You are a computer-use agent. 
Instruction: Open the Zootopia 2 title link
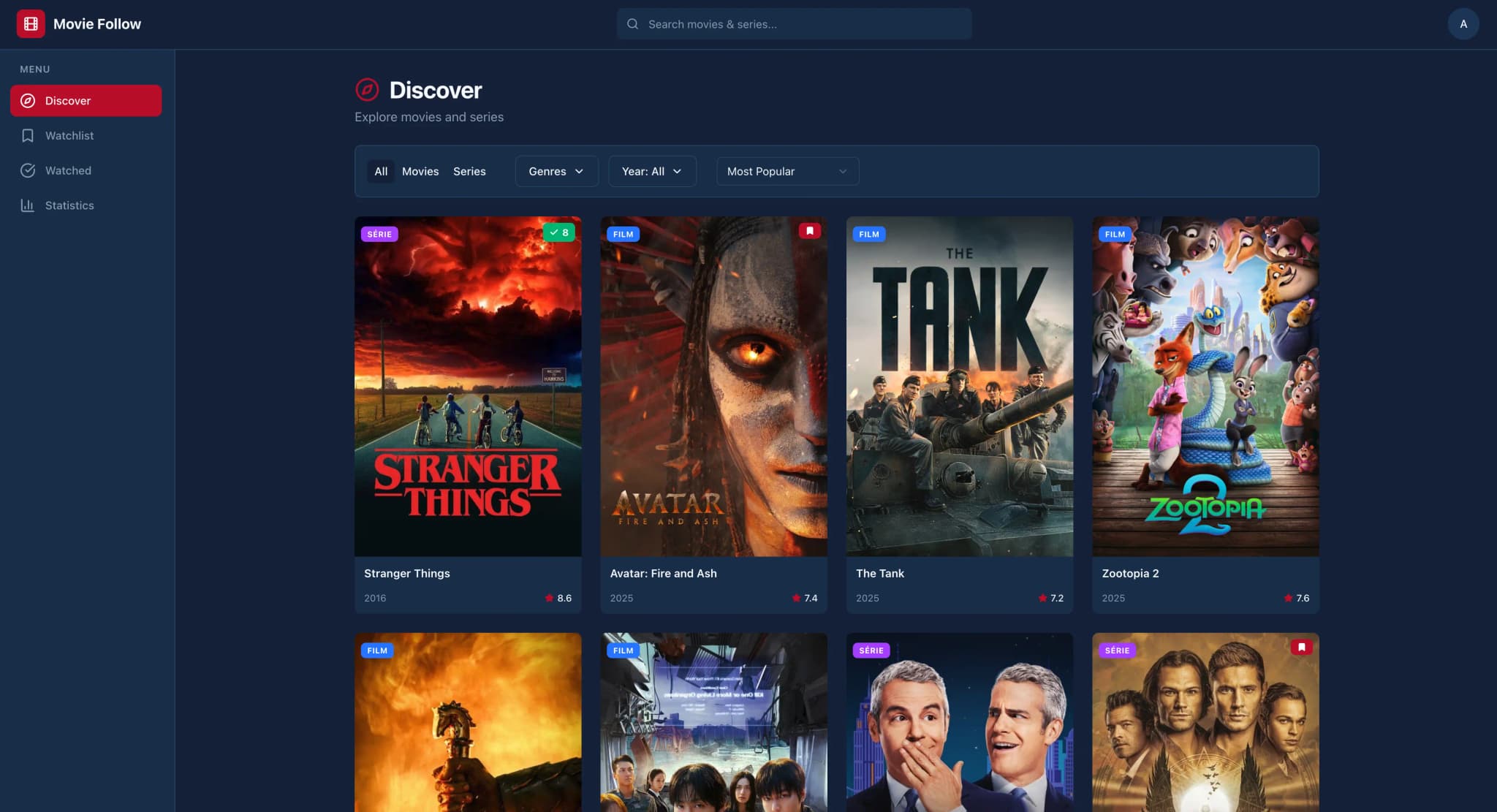tap(1130, 574)
